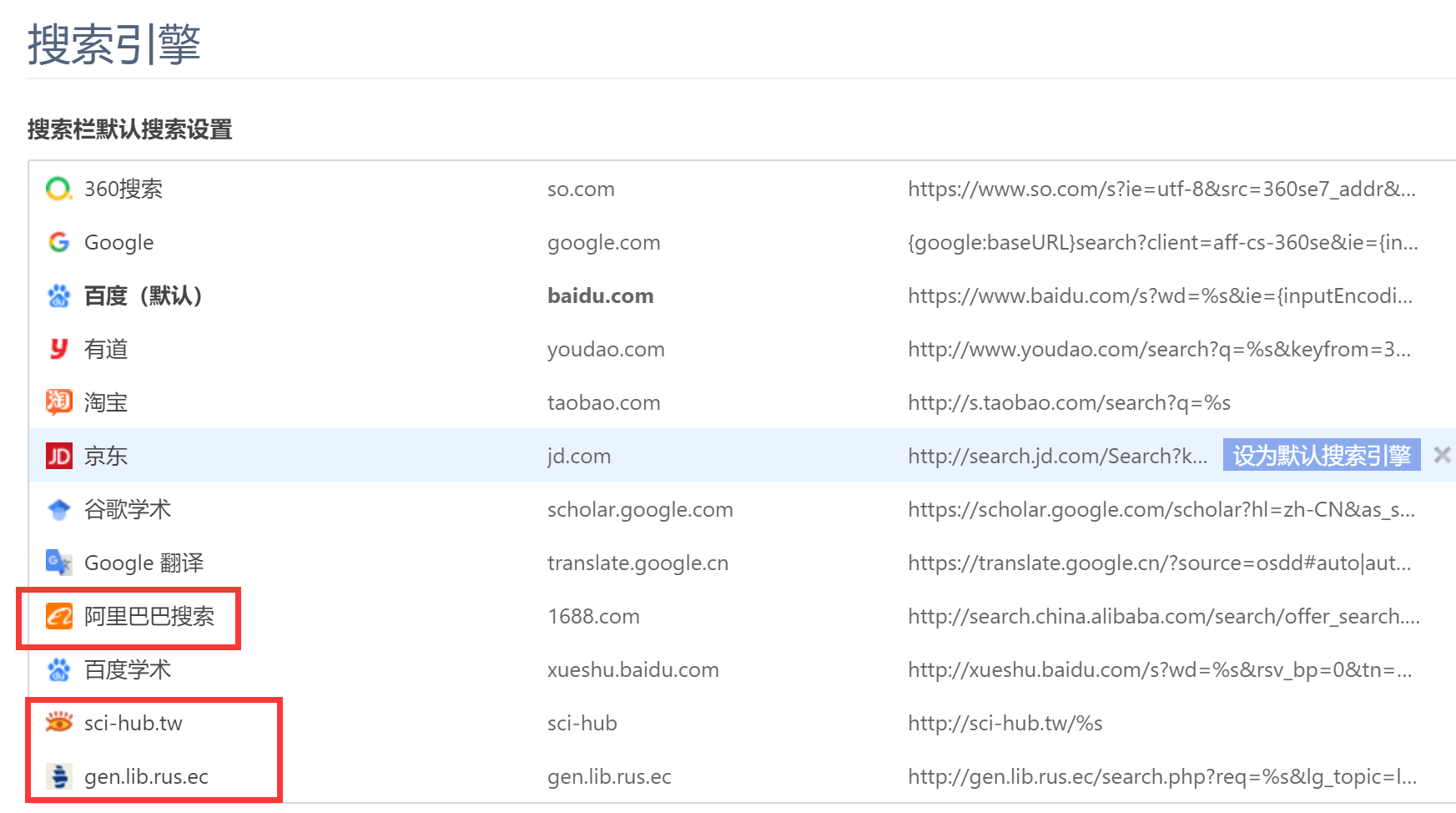Click the scholar.google.com/scholar URL cell
1456x813 pixels.
(1161, 510)
